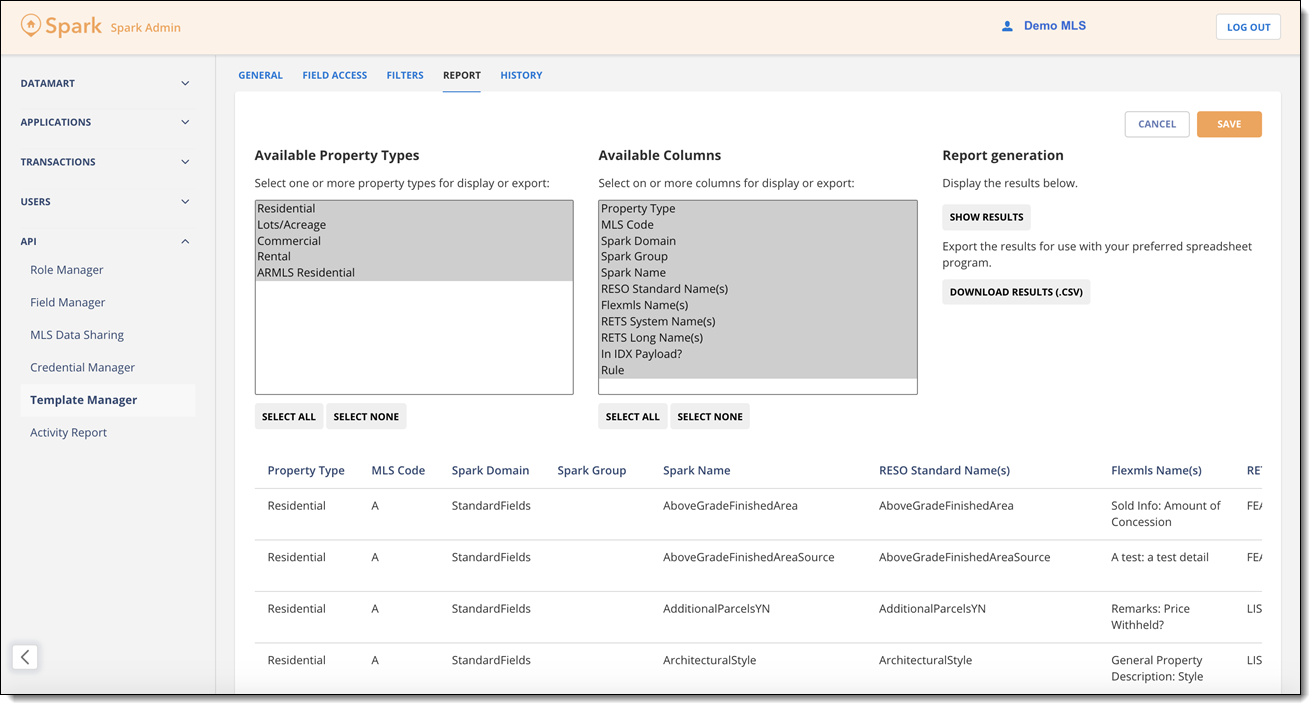The image size is (1316, 710).
Task: Click the Spark logo icon
Action: (x=31, y=26)
